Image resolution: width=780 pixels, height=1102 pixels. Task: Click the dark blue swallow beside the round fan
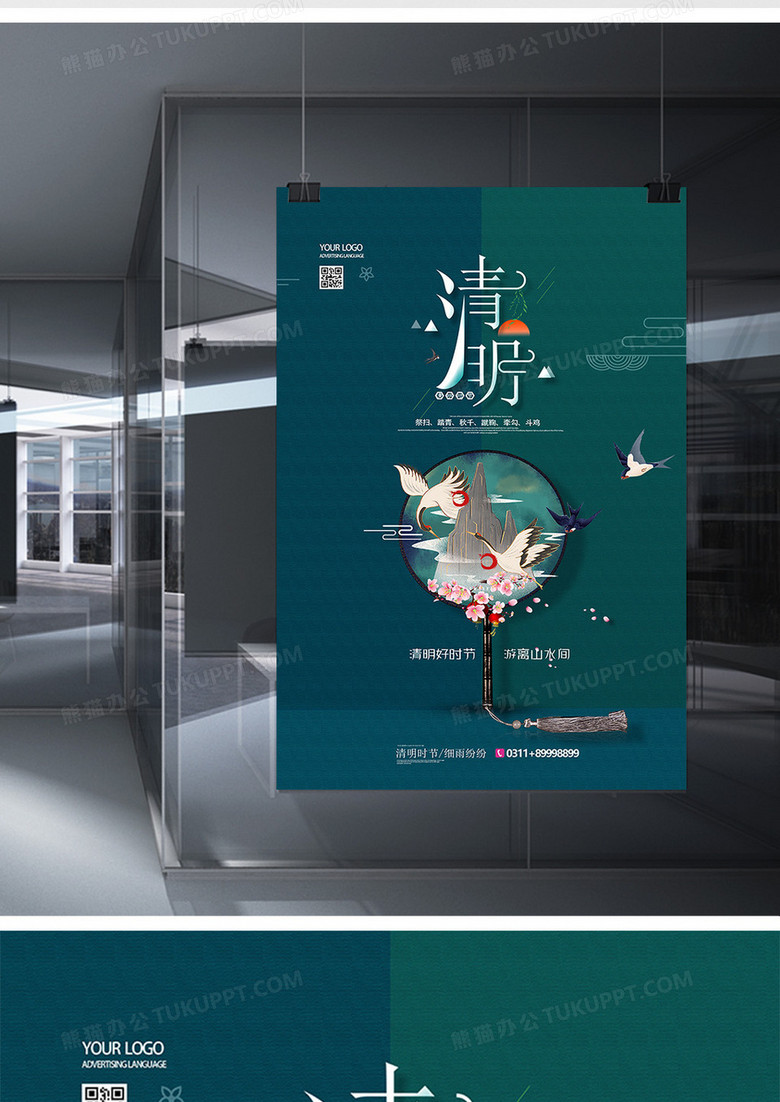[x=573, y=518]
